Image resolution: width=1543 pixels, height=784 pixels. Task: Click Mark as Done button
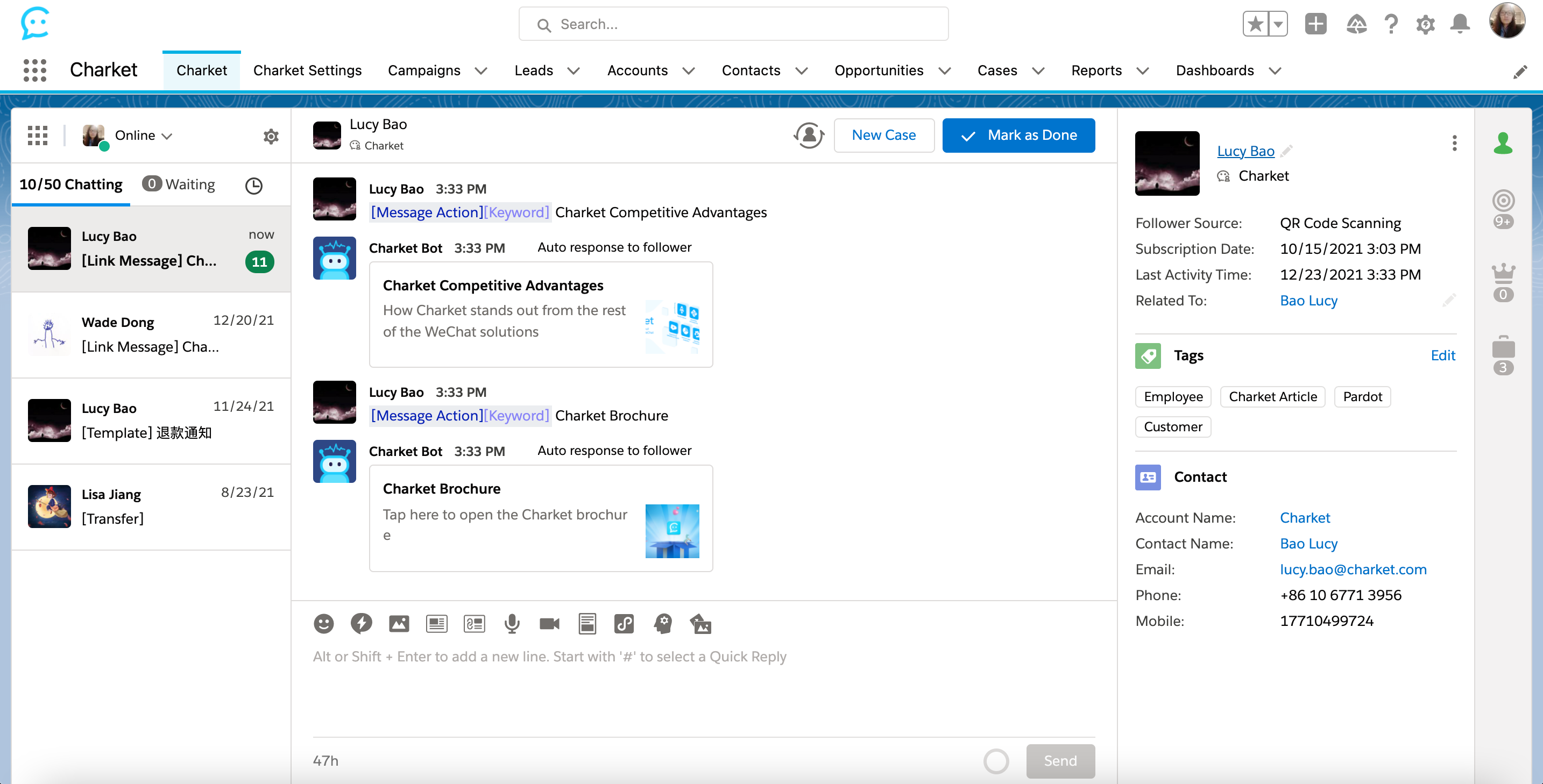1018,136
